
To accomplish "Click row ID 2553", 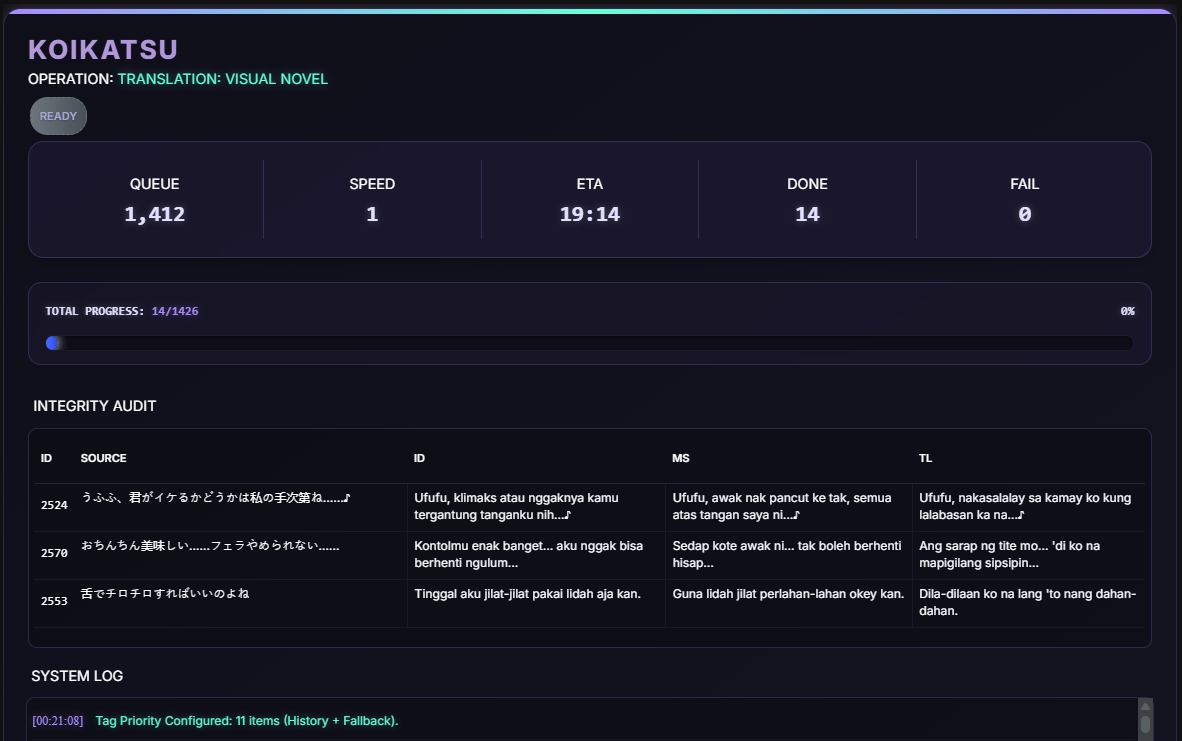I will [54, 602].
